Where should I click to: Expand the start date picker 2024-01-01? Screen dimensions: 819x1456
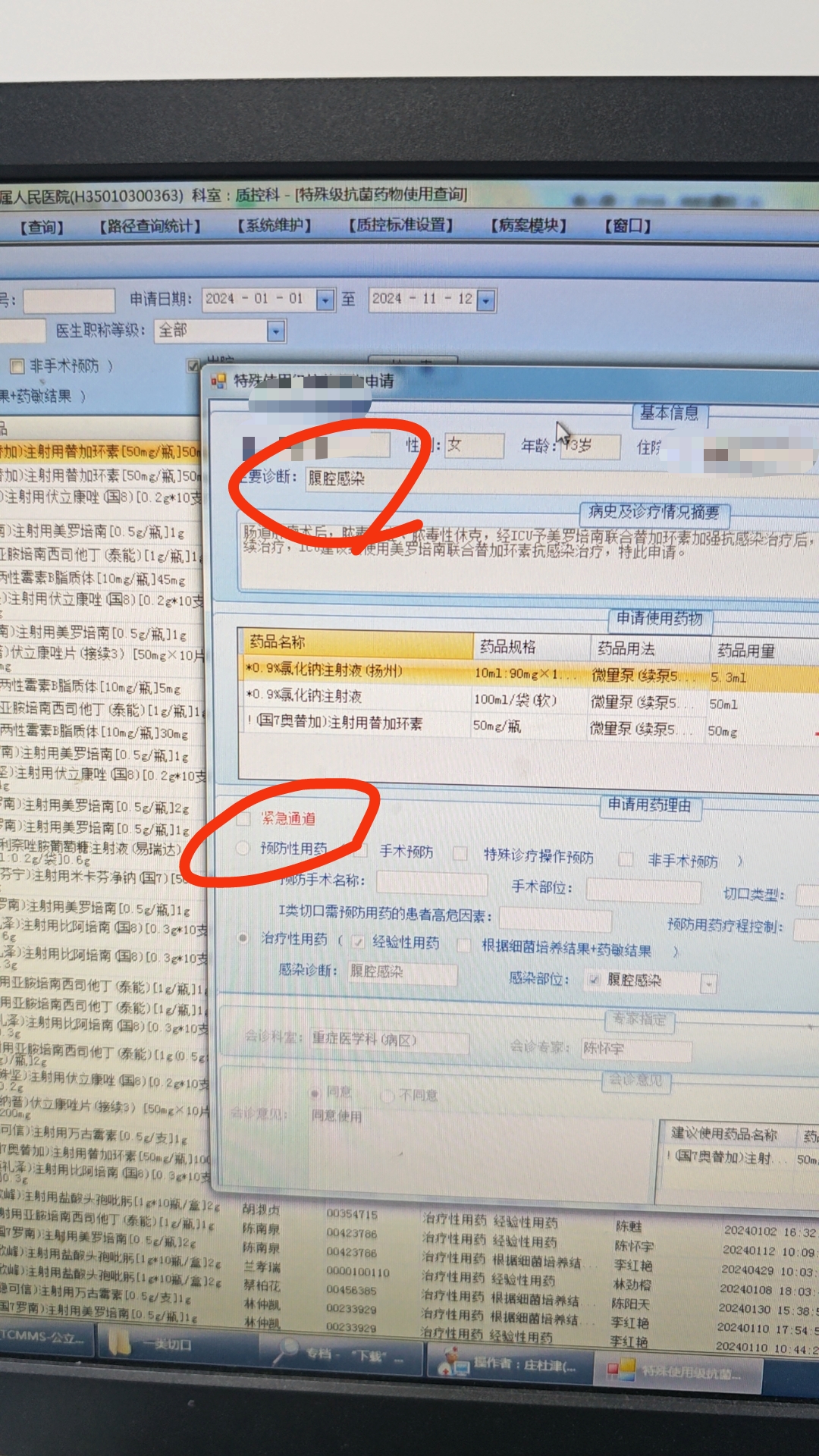[x=325, y=300]
